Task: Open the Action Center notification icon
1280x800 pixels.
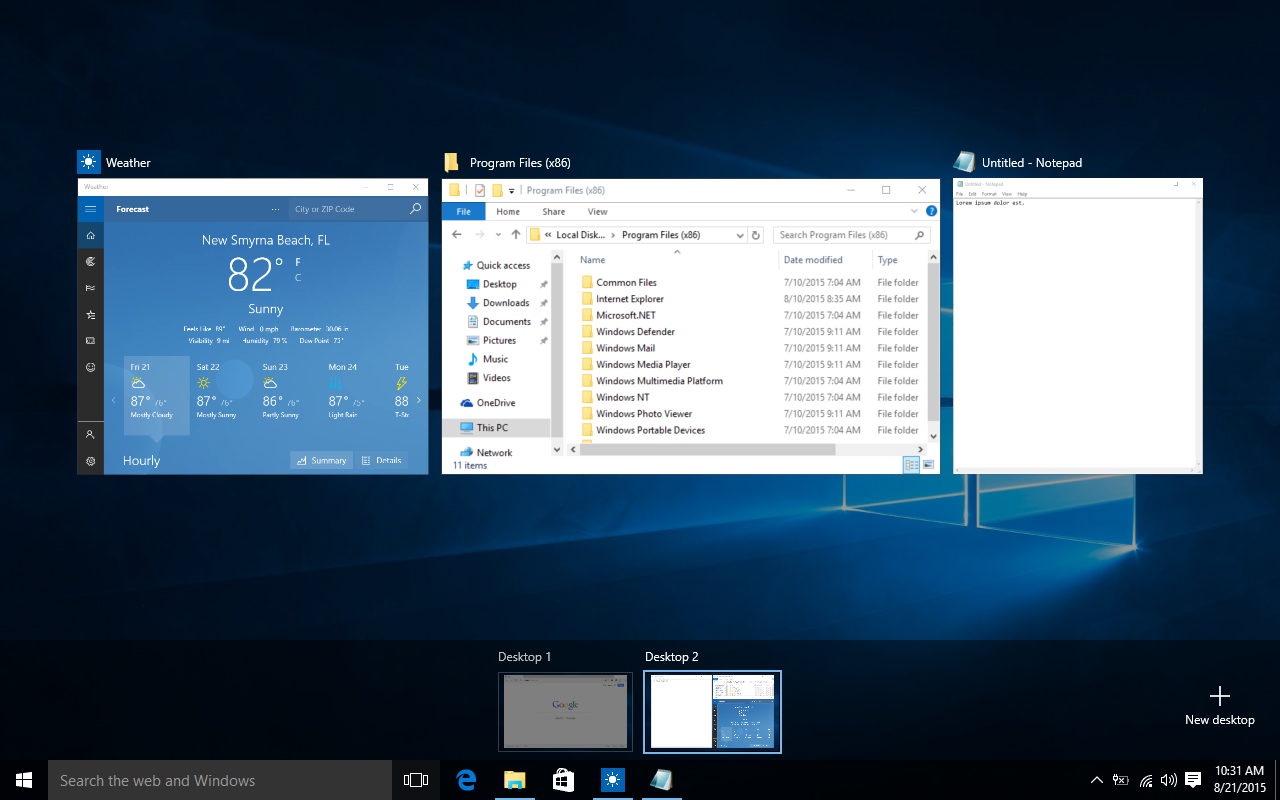Action: (x=1193, y=780)
